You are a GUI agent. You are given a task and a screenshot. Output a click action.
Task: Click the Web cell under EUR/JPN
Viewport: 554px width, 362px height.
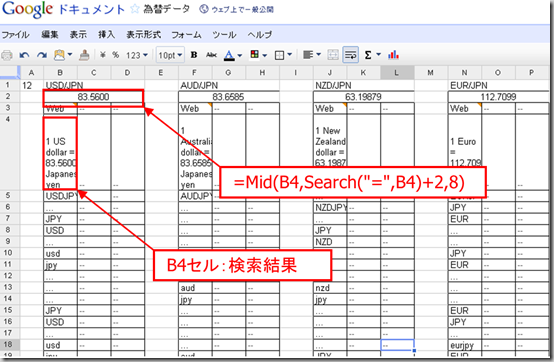tap(465, 108)
